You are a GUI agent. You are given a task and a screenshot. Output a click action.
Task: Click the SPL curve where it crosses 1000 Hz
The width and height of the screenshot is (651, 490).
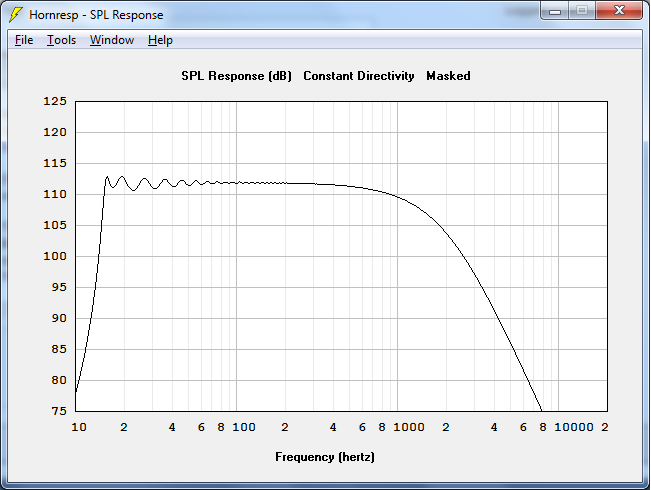[x=397, y=196]
